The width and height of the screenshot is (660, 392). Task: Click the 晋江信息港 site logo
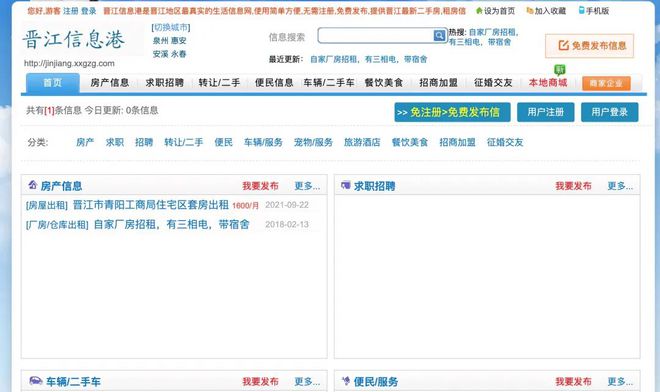(74, 40)
